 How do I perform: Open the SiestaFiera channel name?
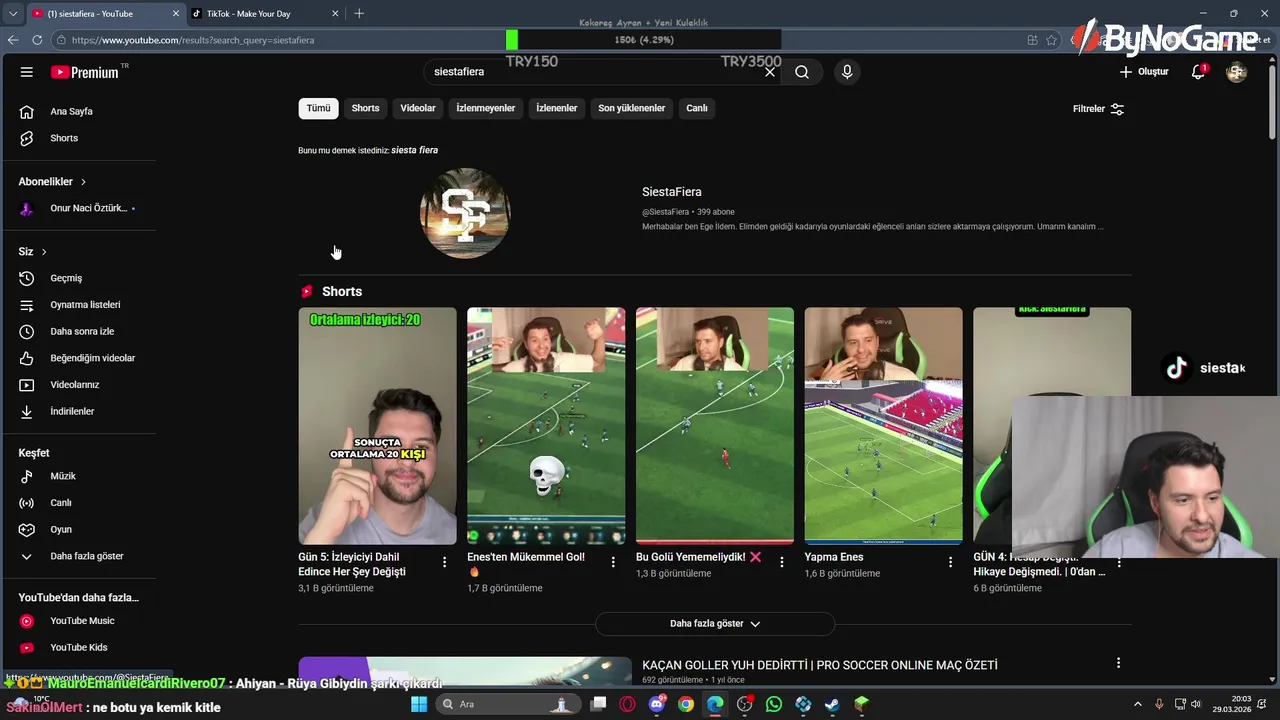click(x=672, y=192)
